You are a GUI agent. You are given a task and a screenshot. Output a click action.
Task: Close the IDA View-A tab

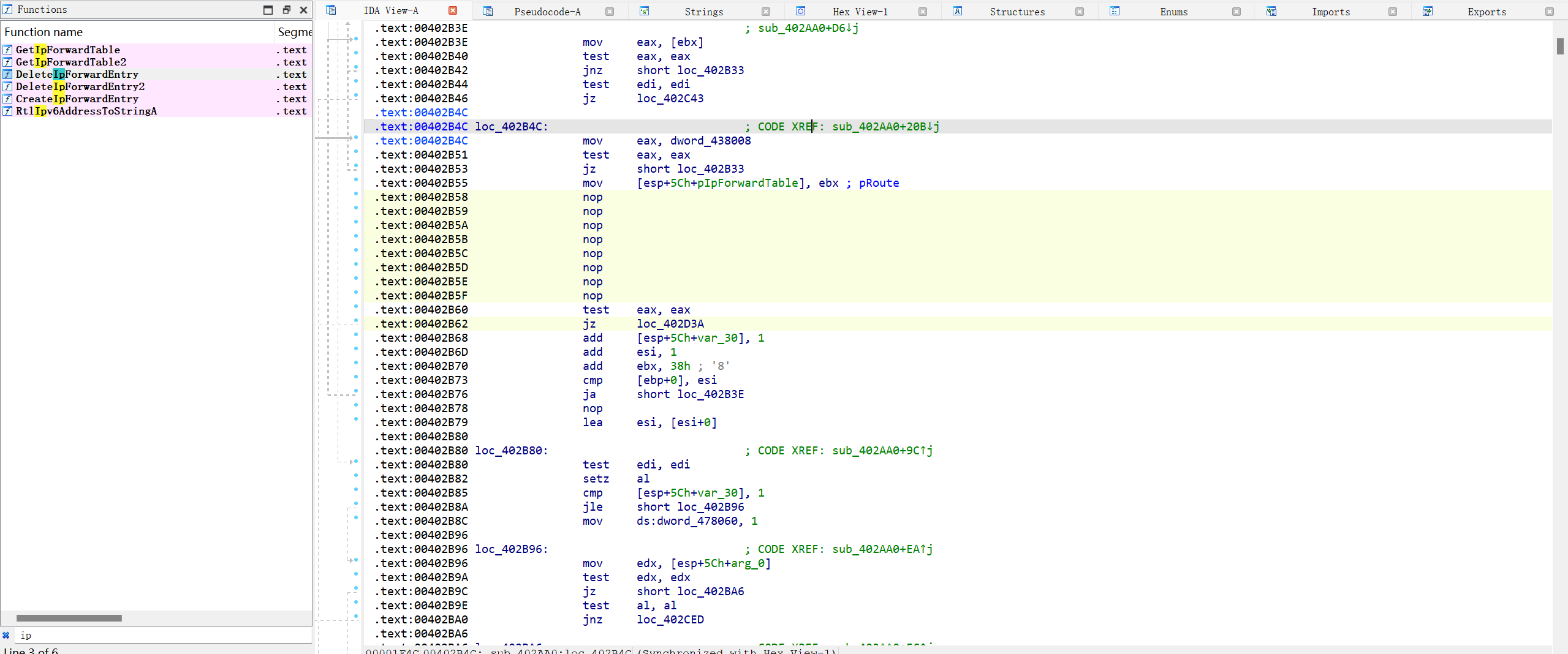(x=453, y=10)
